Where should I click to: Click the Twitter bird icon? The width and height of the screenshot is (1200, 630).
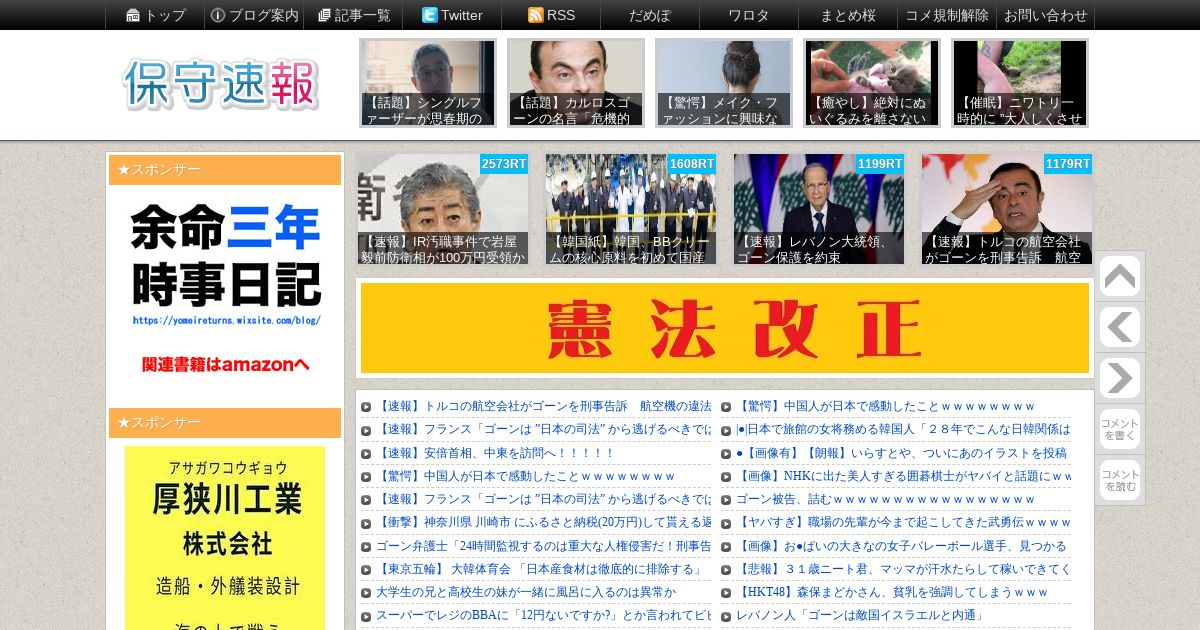429,15
